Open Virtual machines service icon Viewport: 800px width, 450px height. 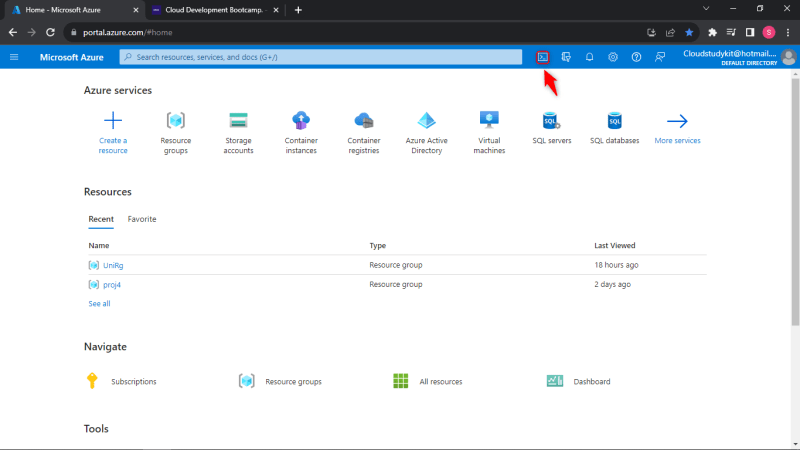pyautogui.click(x=489, y=120)
